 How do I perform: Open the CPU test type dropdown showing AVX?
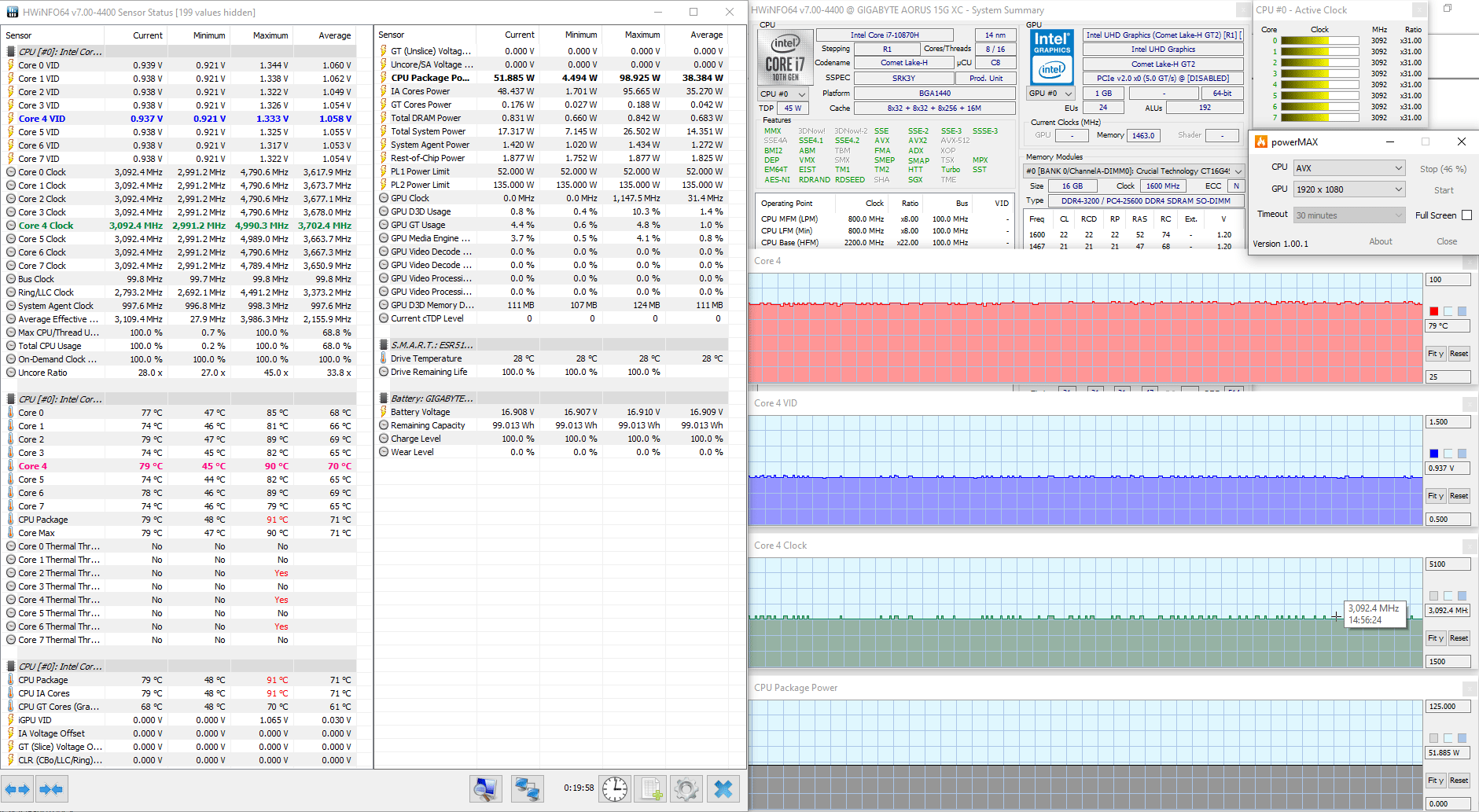[1348, 168]
